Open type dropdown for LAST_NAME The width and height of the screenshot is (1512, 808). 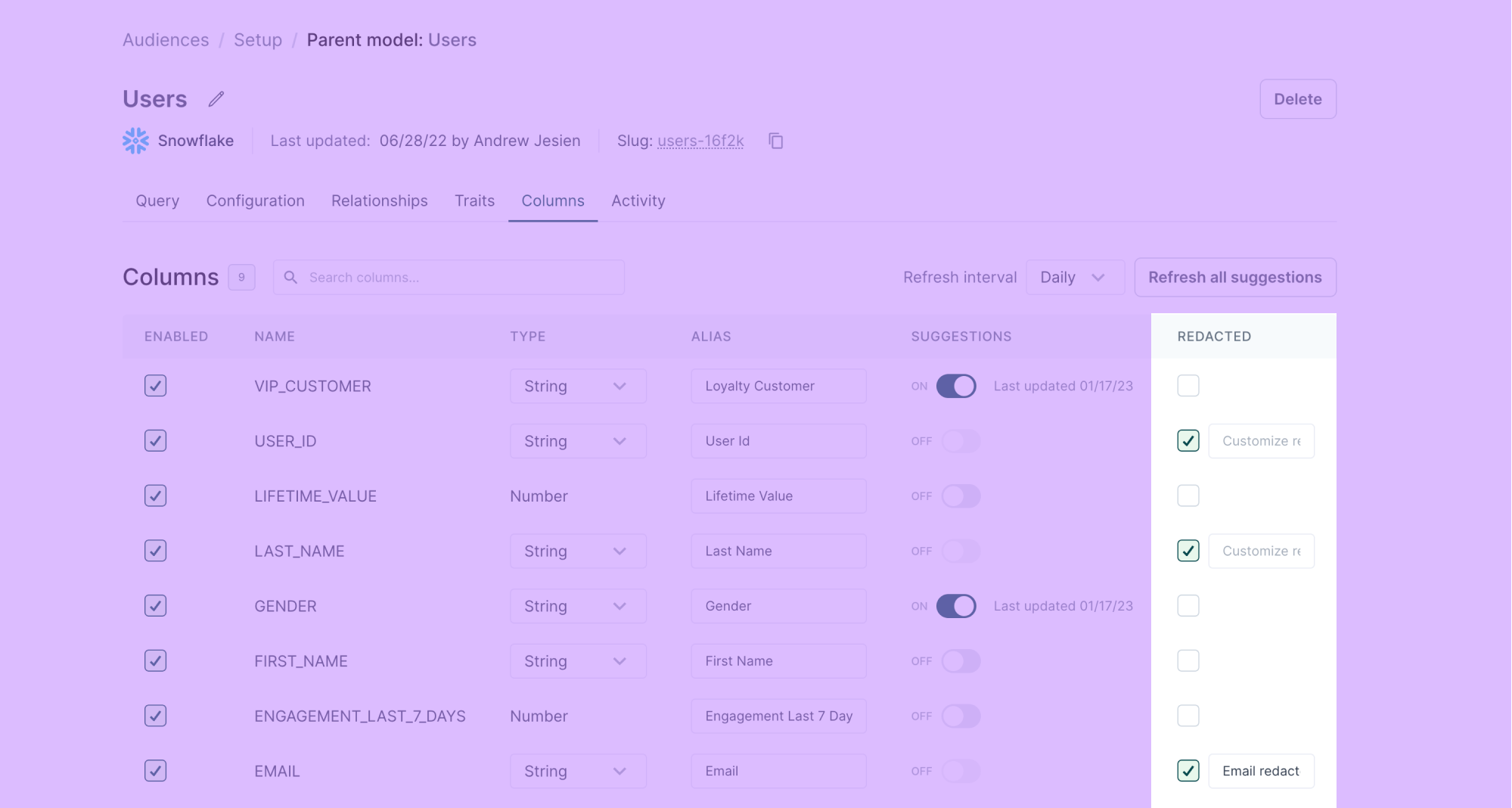(578, 551)
